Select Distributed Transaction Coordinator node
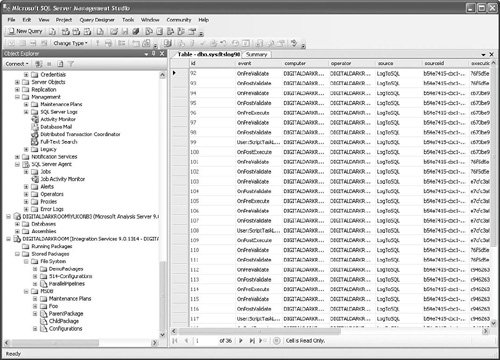This screenshot has width=500, height=360. tap(80, 134)
